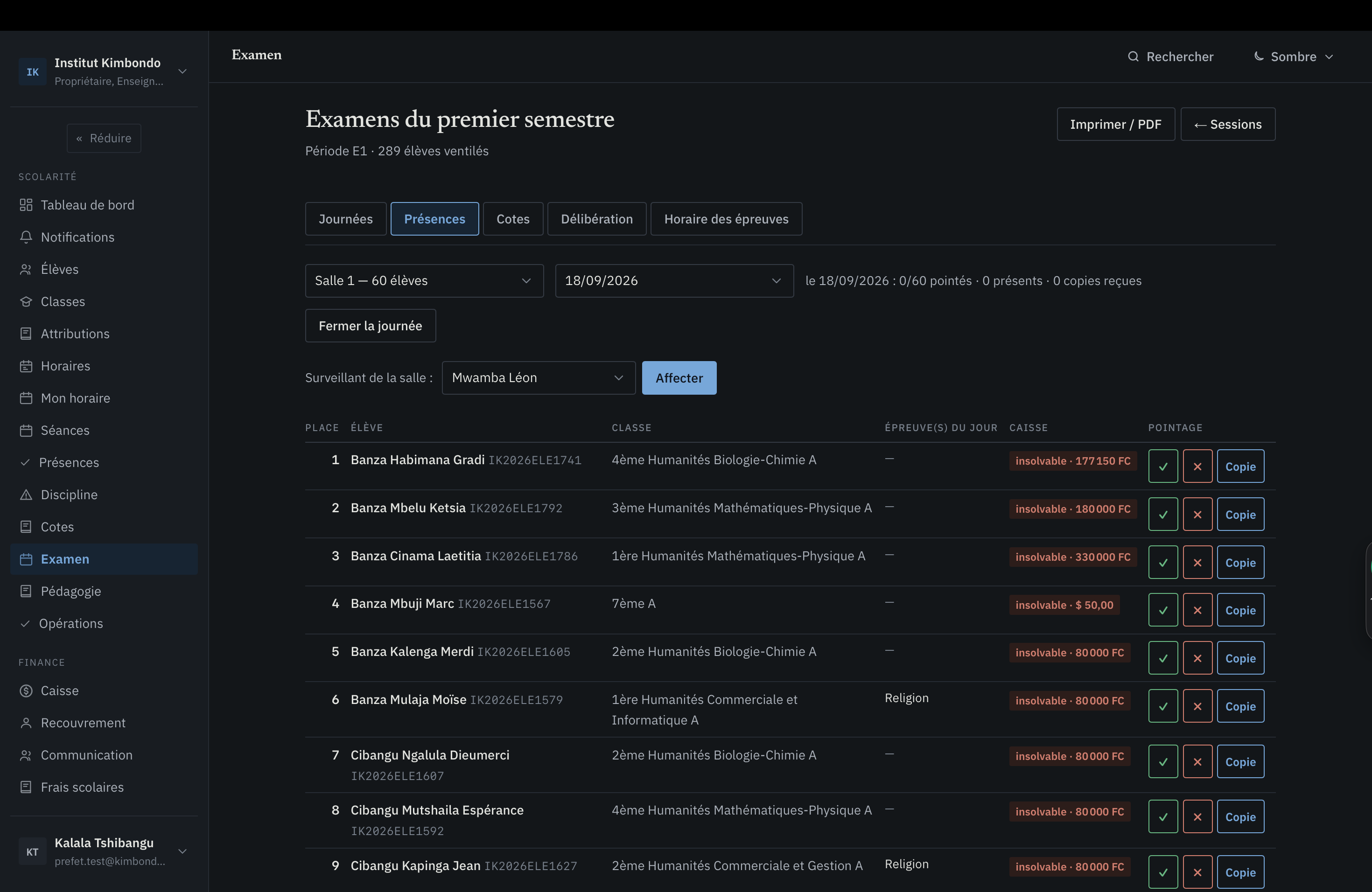Open Caisse in Finance section
1372x892 pixels.
click(x=104, y=691)
